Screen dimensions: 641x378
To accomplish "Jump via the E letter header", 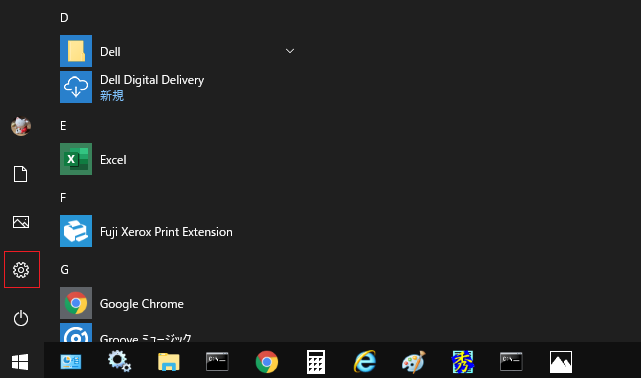I will (63, 125).
